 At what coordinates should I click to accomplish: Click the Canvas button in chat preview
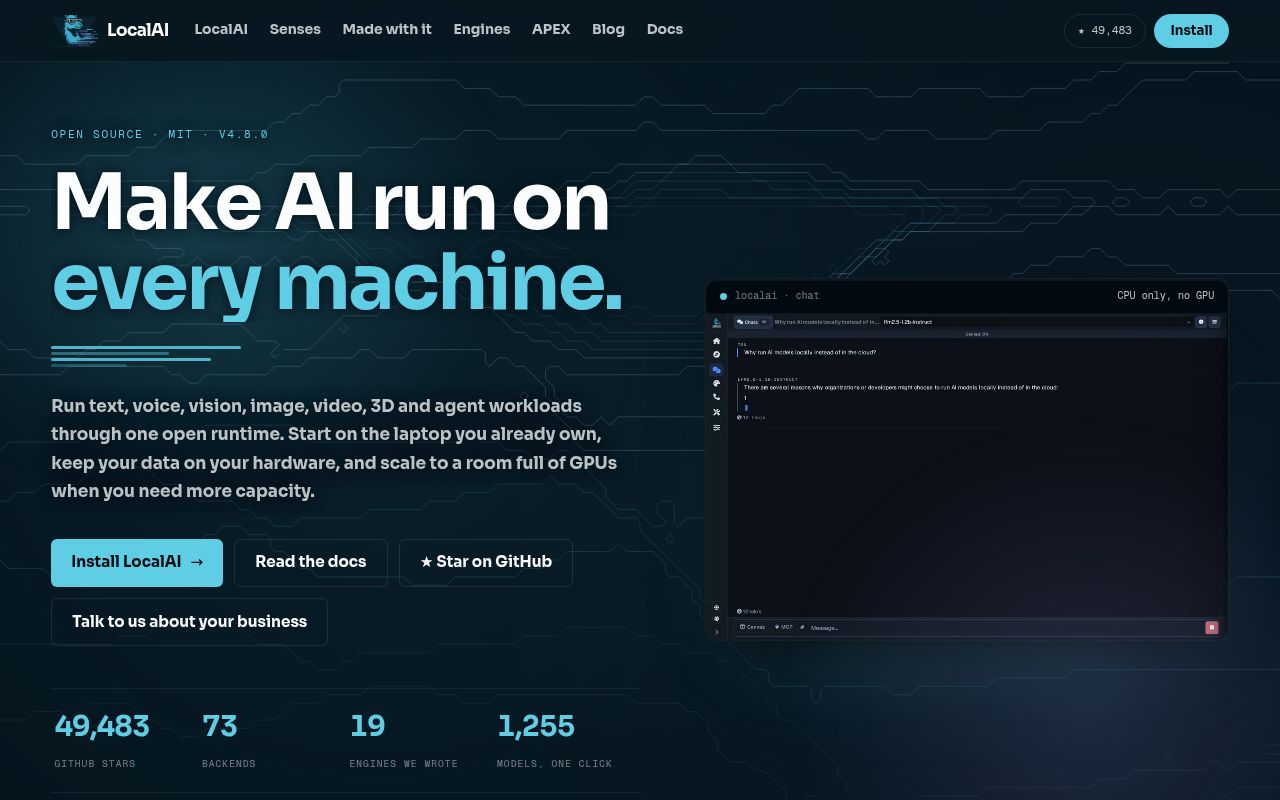point(752,628)
